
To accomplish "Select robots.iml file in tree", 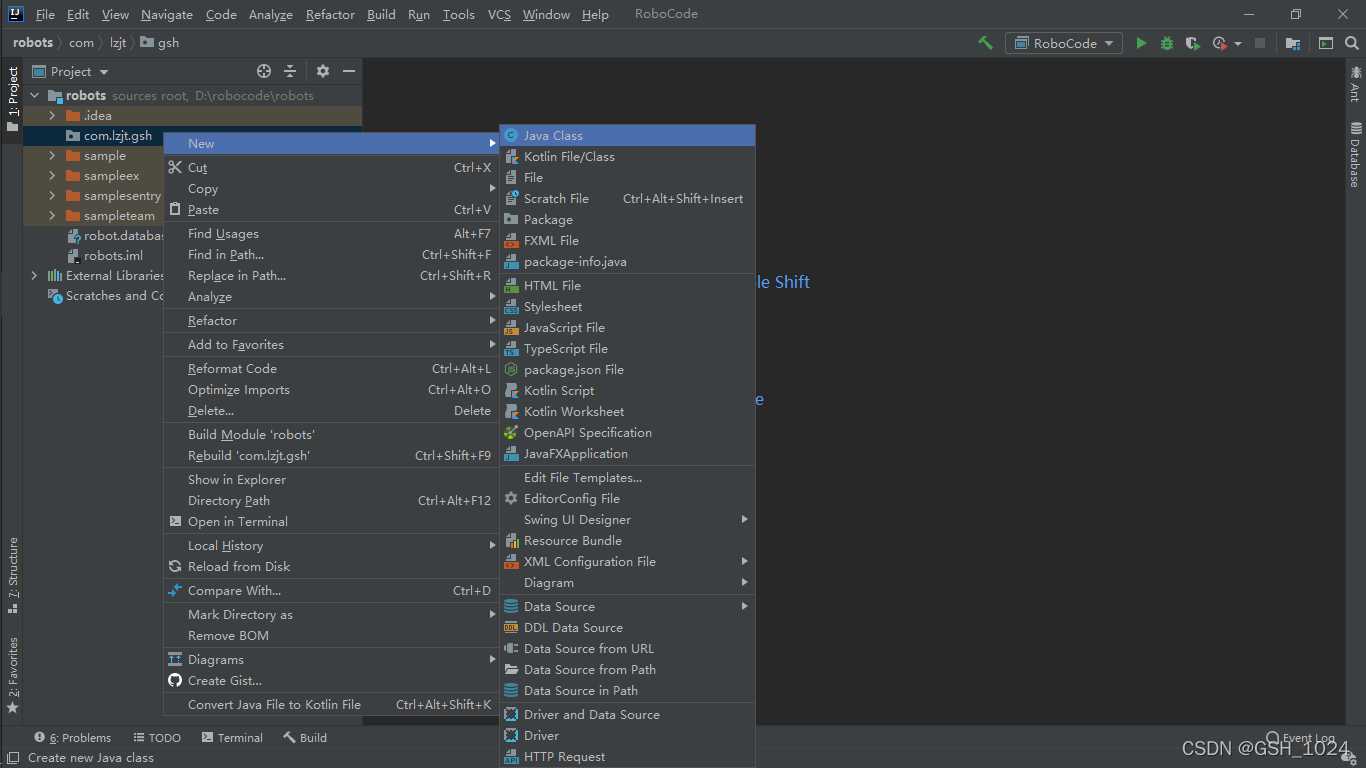I will [x=113, y=256].
